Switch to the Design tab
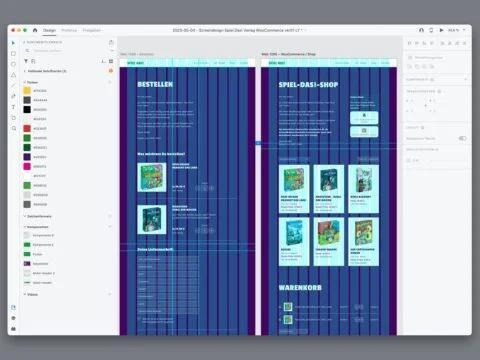Screen dimensions: 480x360 click(x=49, y=30)
